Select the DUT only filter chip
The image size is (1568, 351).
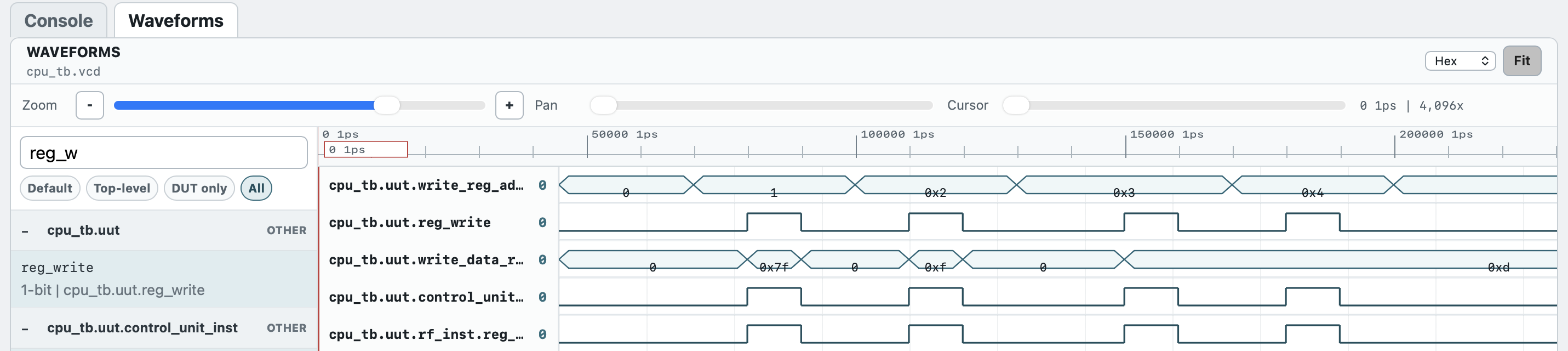point(199,188)
